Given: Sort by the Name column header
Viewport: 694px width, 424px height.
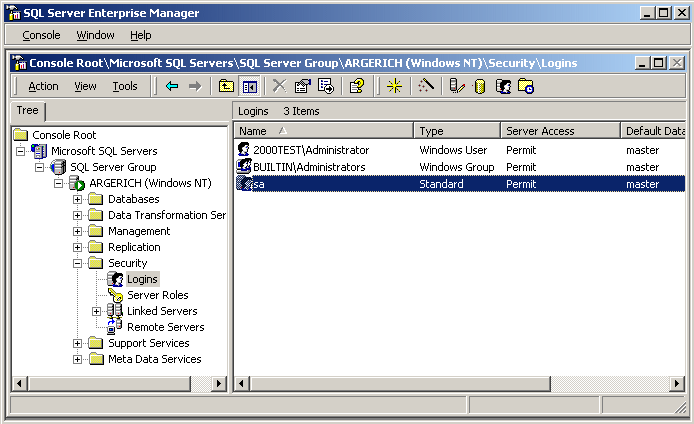Looking at the screenshot, I should 324,131.
